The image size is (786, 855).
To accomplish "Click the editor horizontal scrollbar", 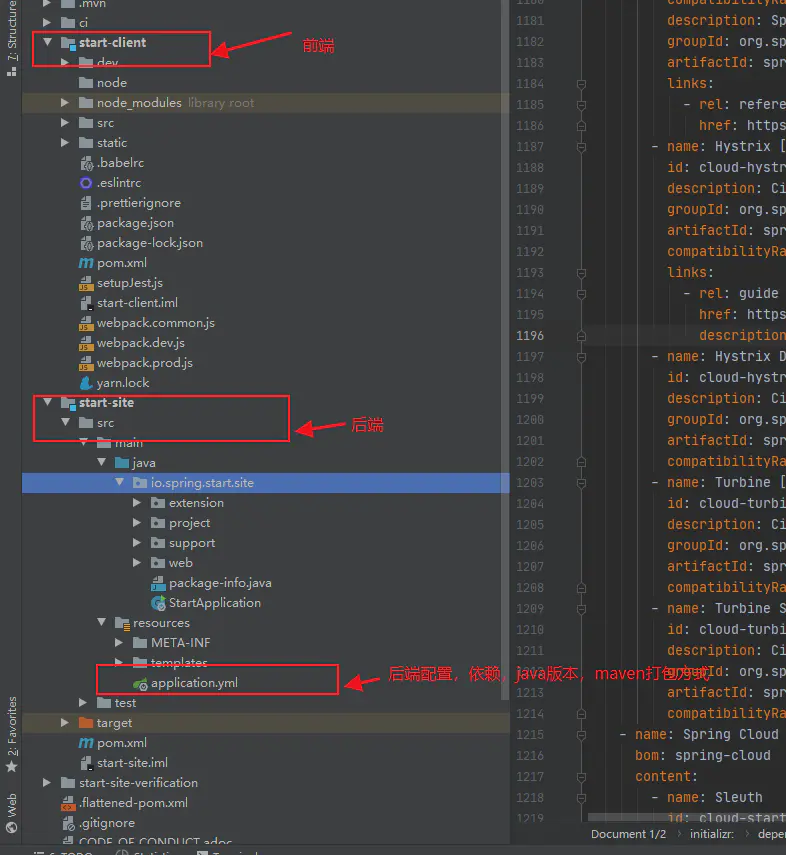I will (687, 817).
